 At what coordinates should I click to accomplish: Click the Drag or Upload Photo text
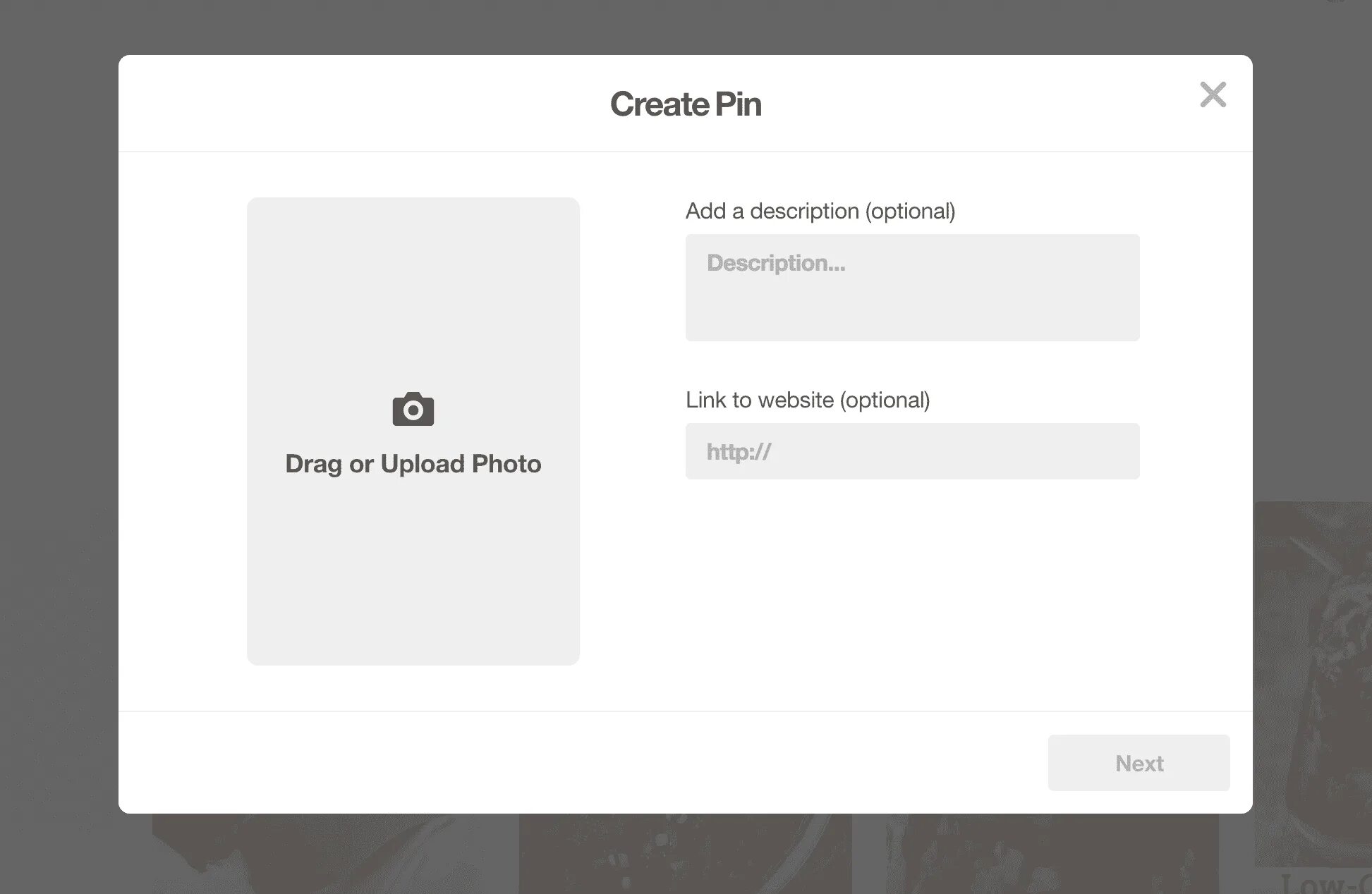413,464
